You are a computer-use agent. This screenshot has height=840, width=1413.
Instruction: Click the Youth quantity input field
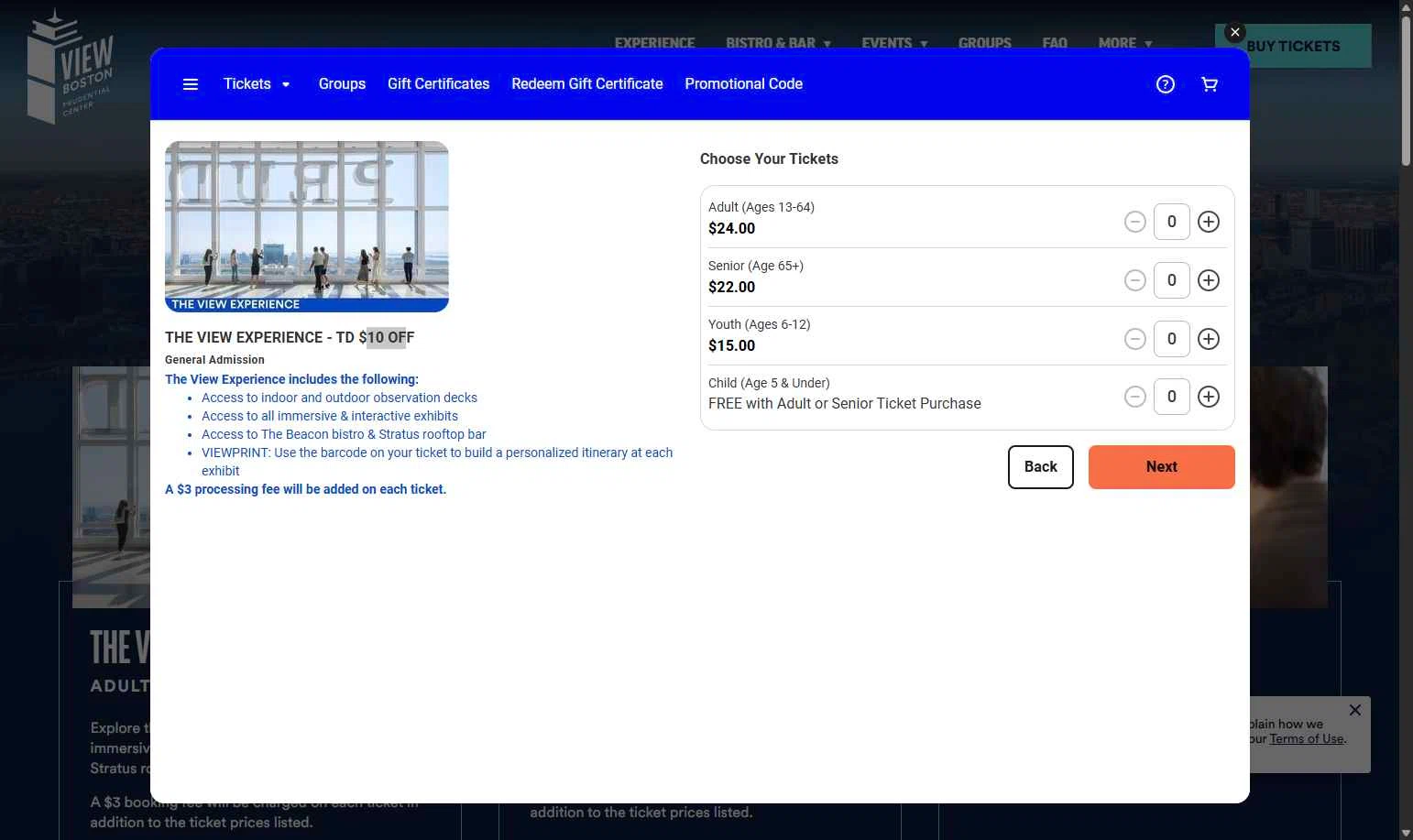1172,339
